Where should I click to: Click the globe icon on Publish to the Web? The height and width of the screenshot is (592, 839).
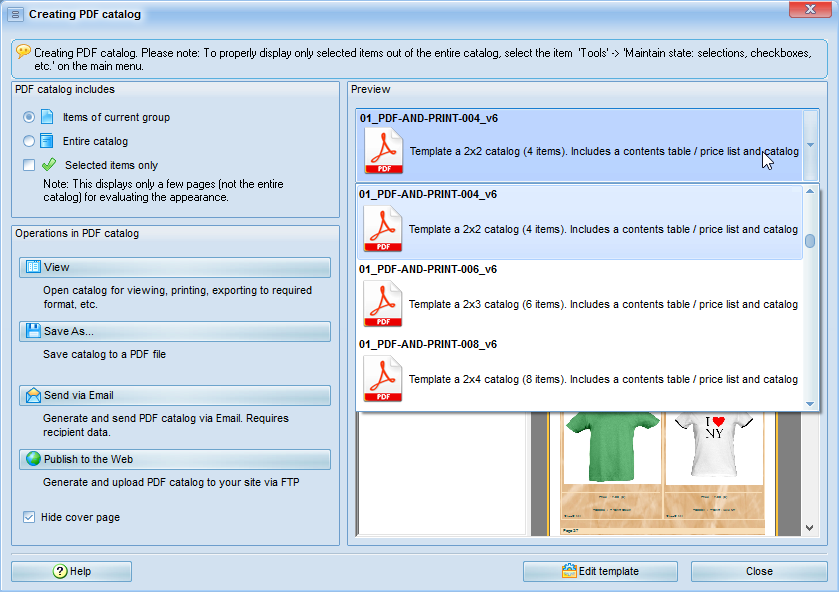click(x=33, y=459)
